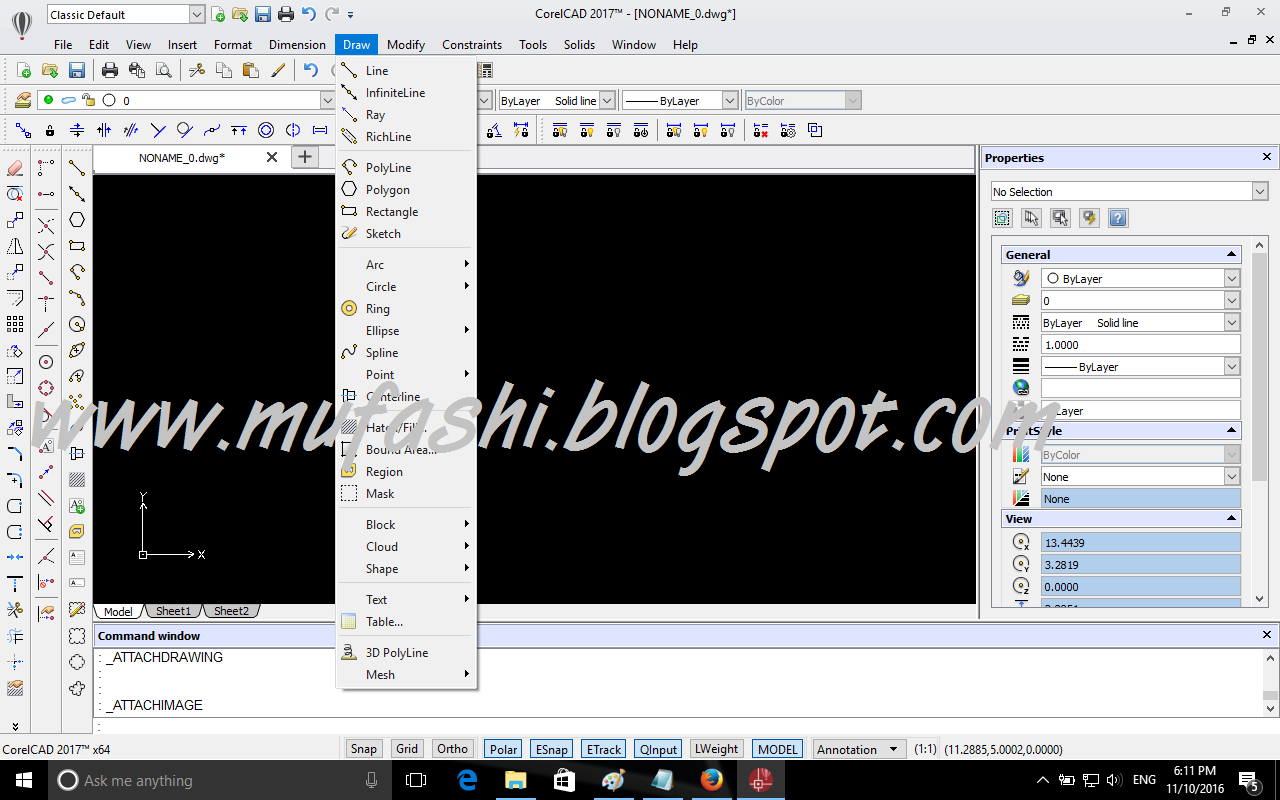Screen dimensions: 1280x800
Task: Open the ByLayer lineweight dropdown in toolbar
Action: (x=730, y=100)
